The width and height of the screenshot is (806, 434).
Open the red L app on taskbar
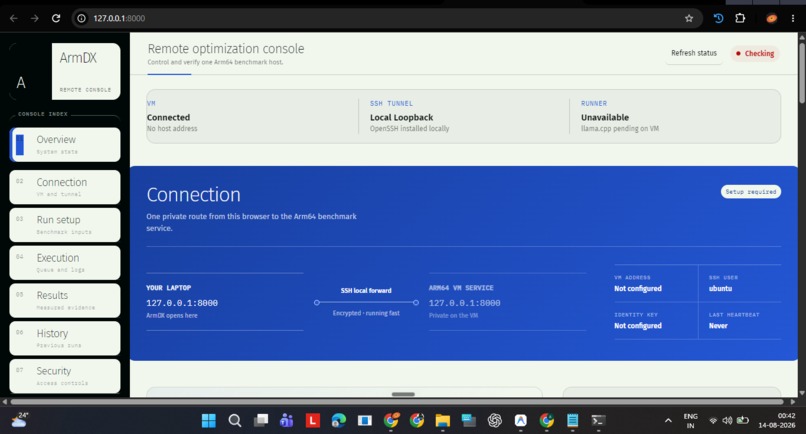(x=313, y=421)
